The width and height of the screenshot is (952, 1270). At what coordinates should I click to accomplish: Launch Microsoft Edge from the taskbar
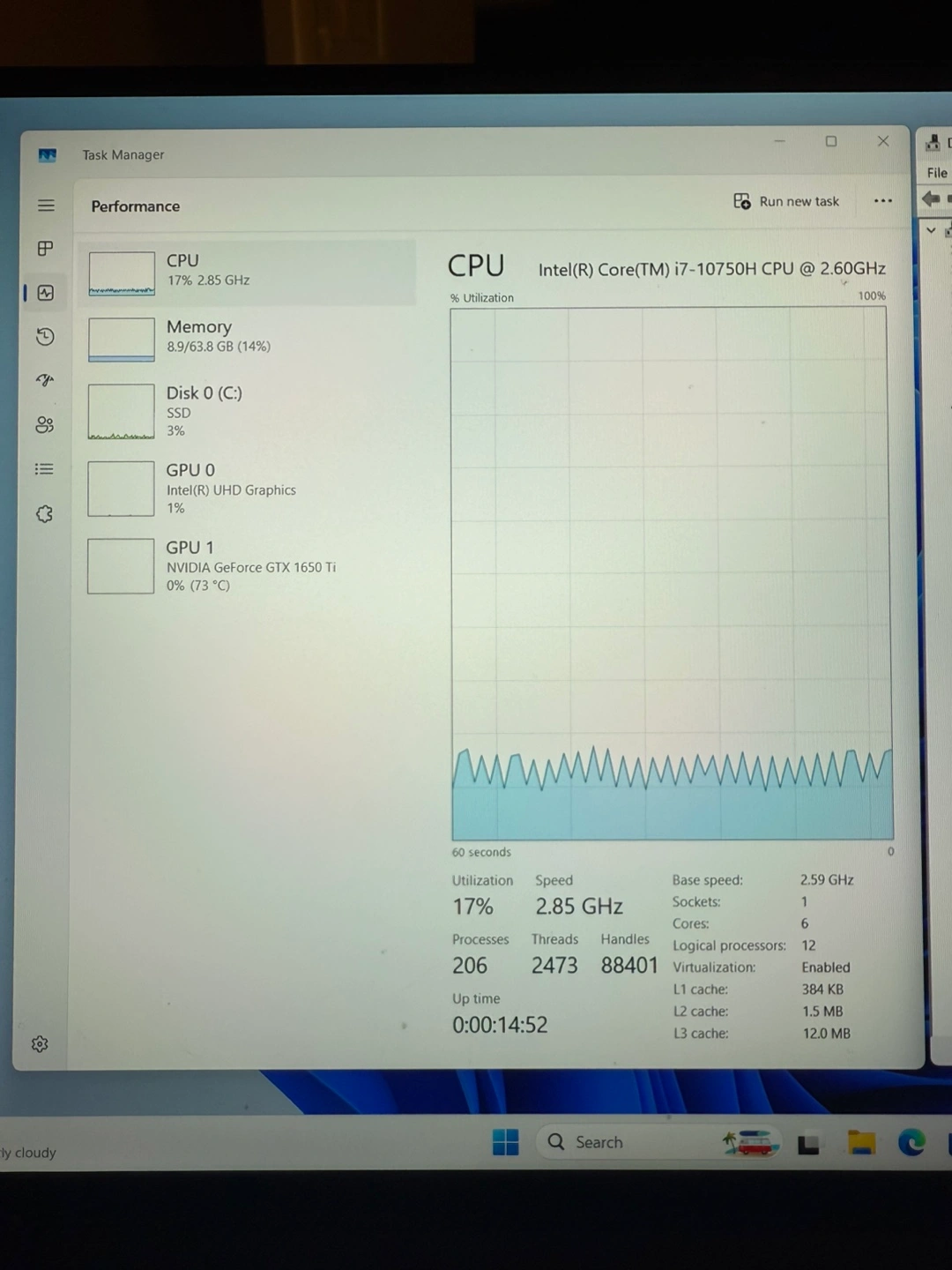(x=911, y=1143)
